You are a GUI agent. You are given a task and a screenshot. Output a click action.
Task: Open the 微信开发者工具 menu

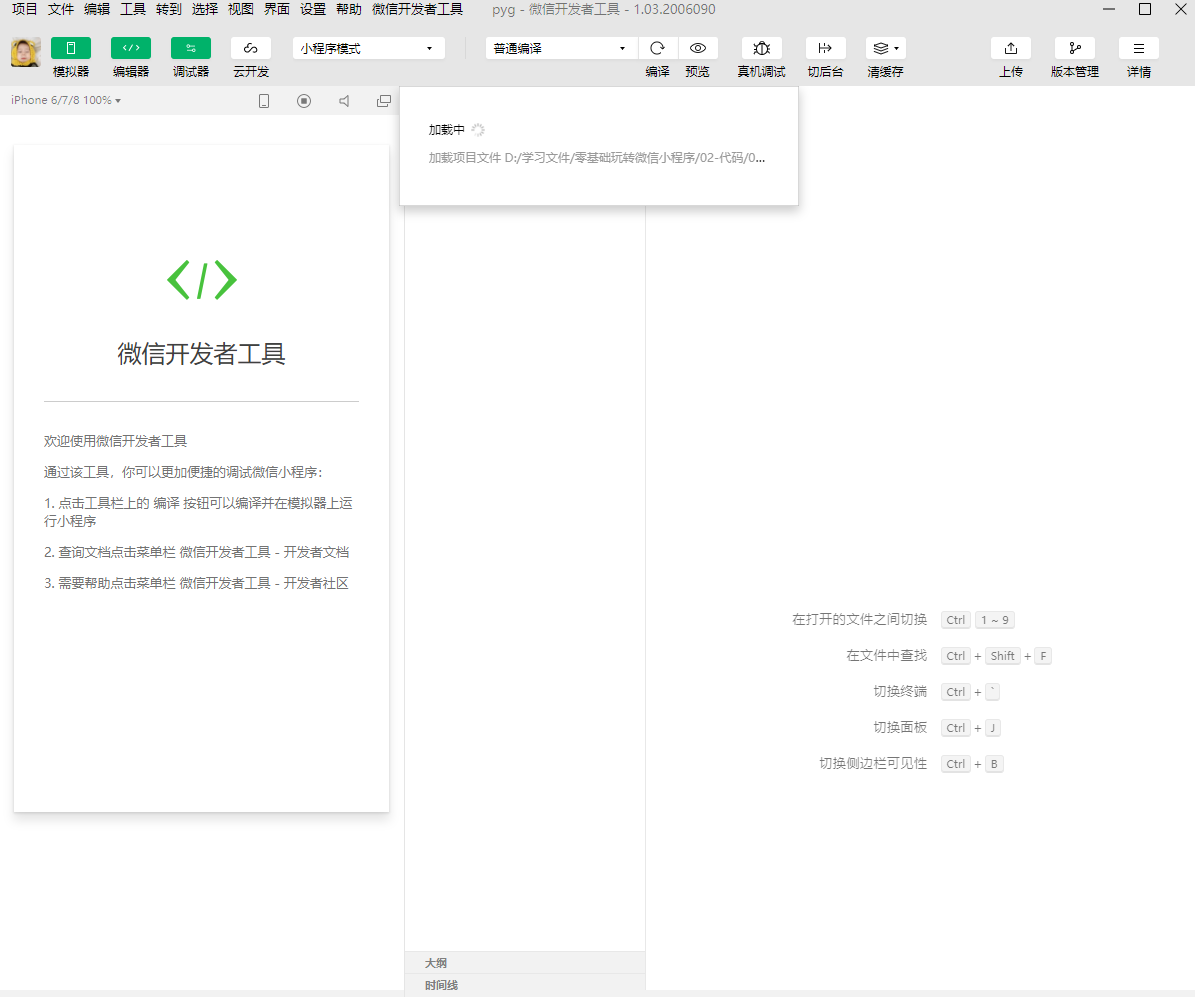tap(418, 9)
